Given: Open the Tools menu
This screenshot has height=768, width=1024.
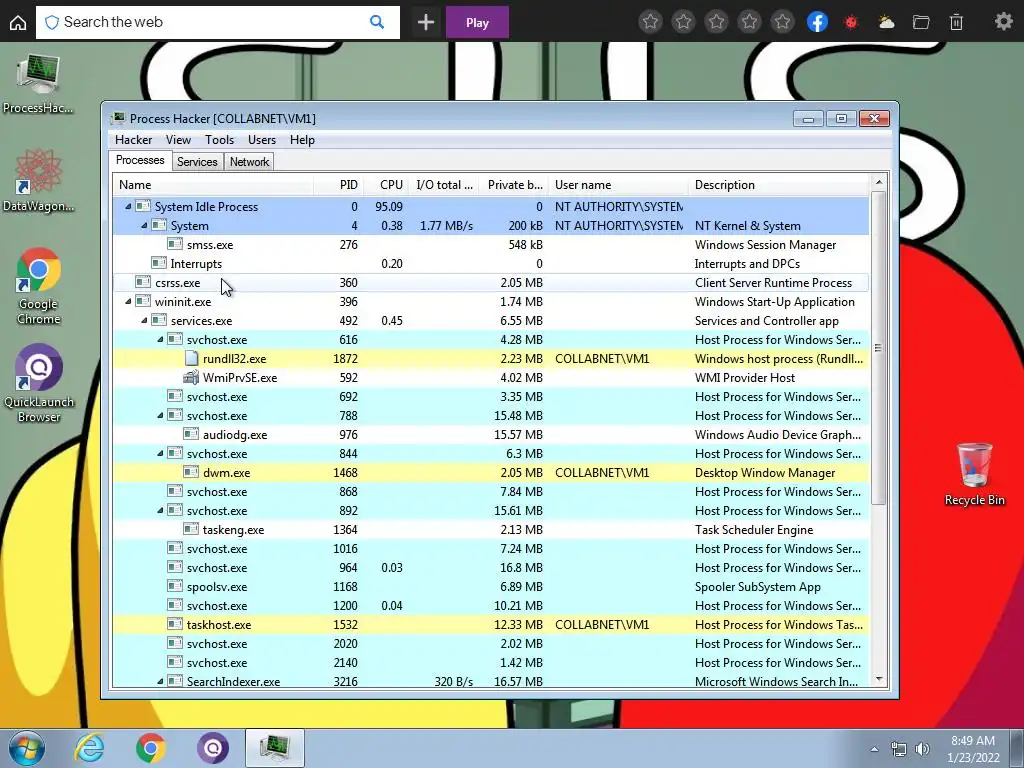Looking at the screenshot, I should tap(219, 140).
